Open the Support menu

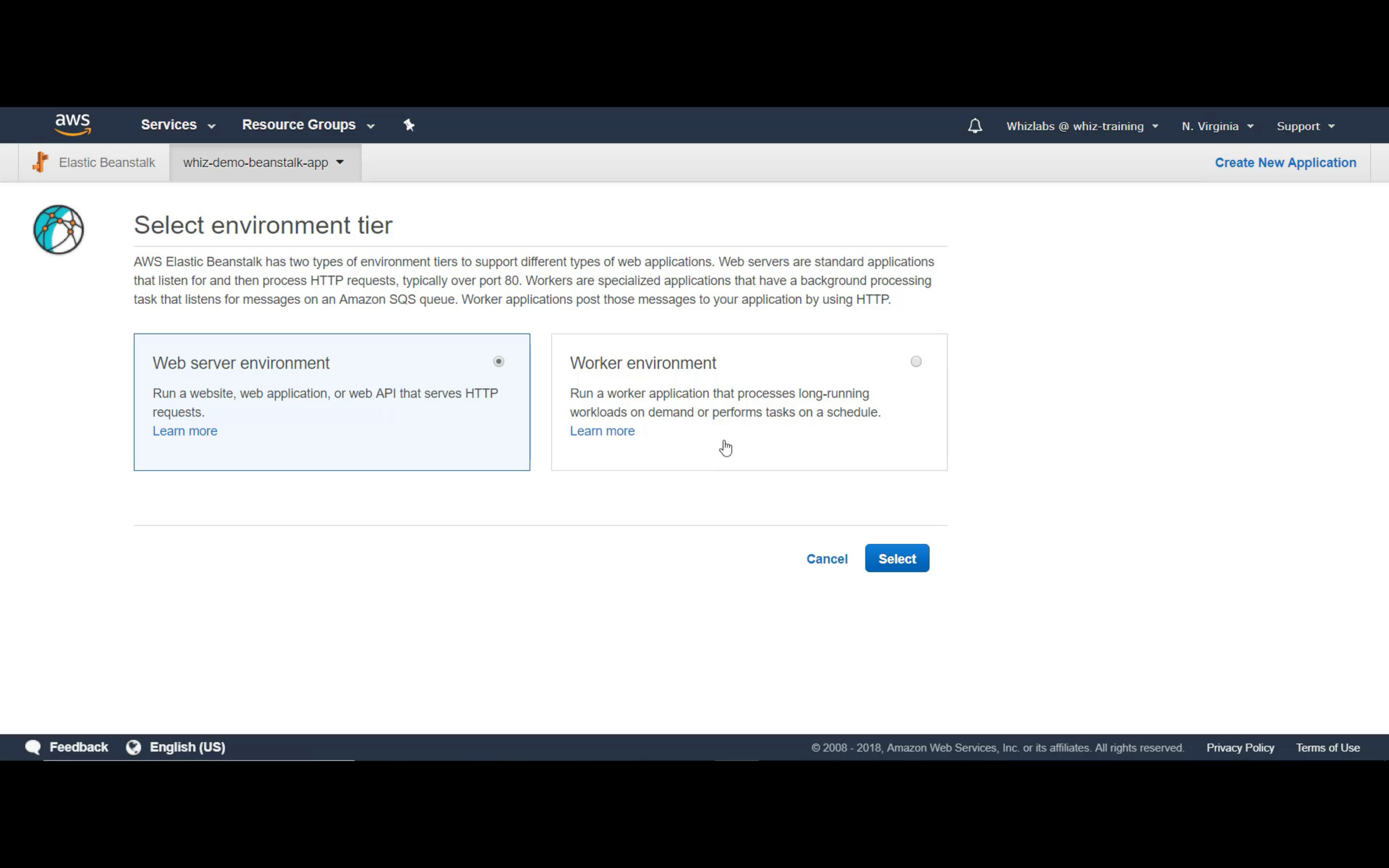pyautogui.click(x=1305, y=126)
